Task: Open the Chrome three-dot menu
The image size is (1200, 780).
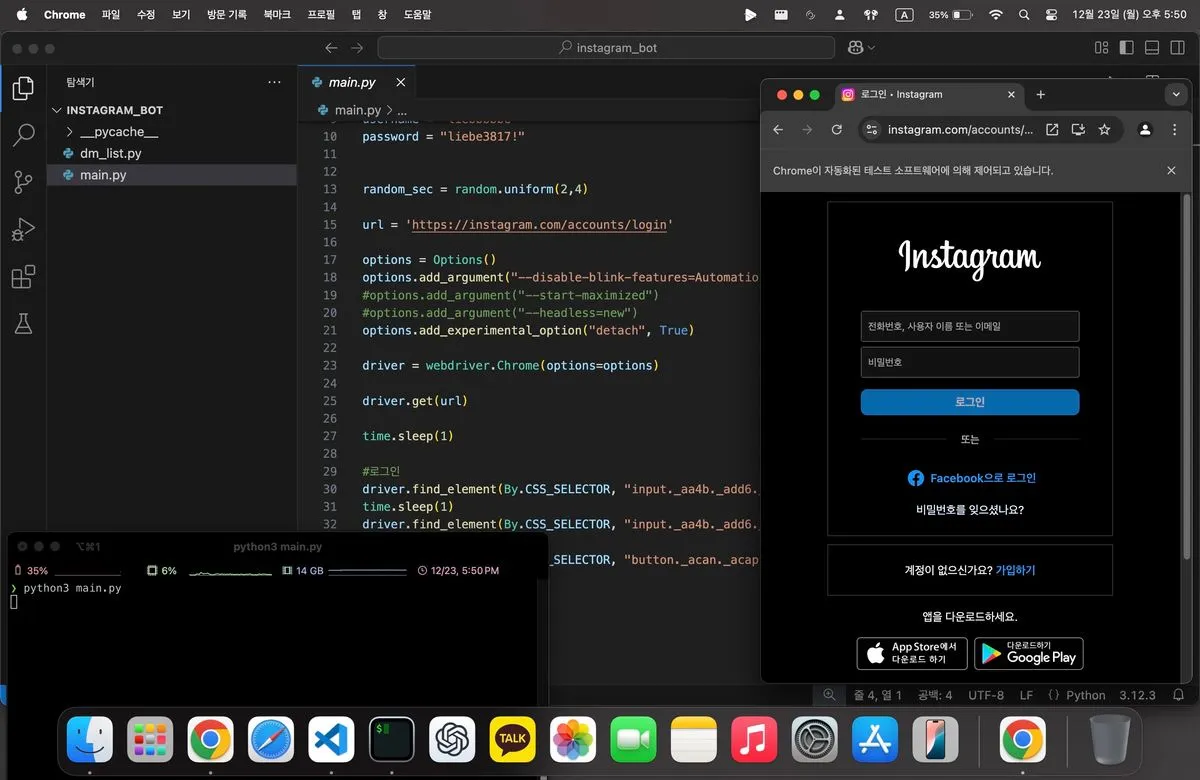Action: pyautogui.click(x=1173, y=130)
